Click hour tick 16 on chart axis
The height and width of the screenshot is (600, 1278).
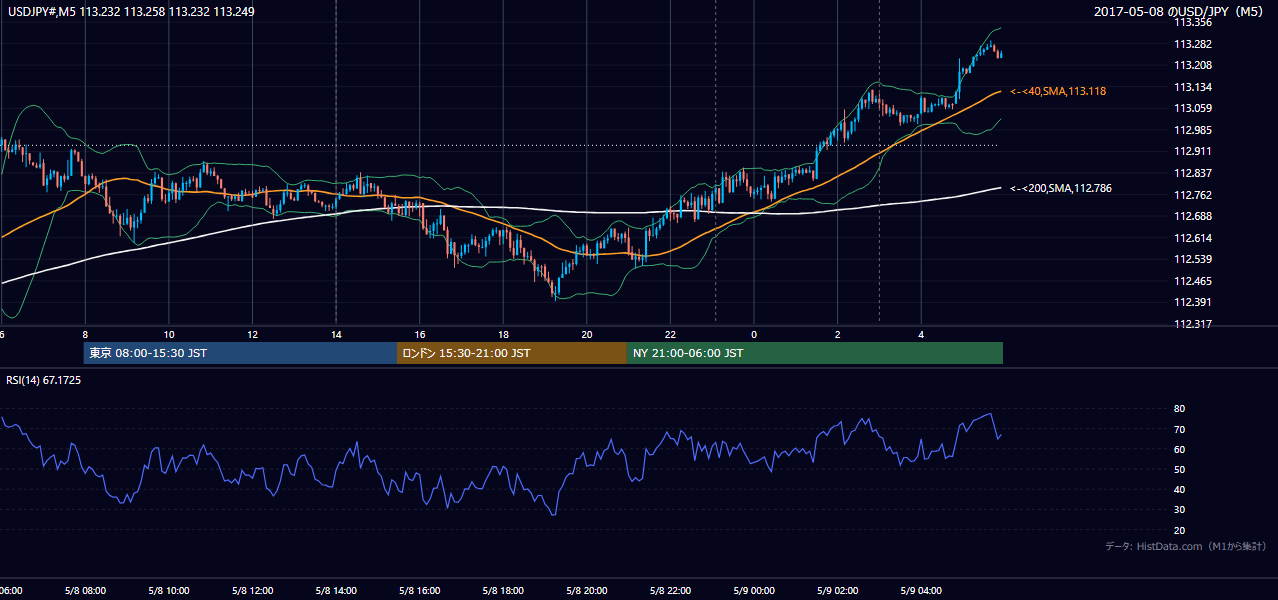[420, 334]
